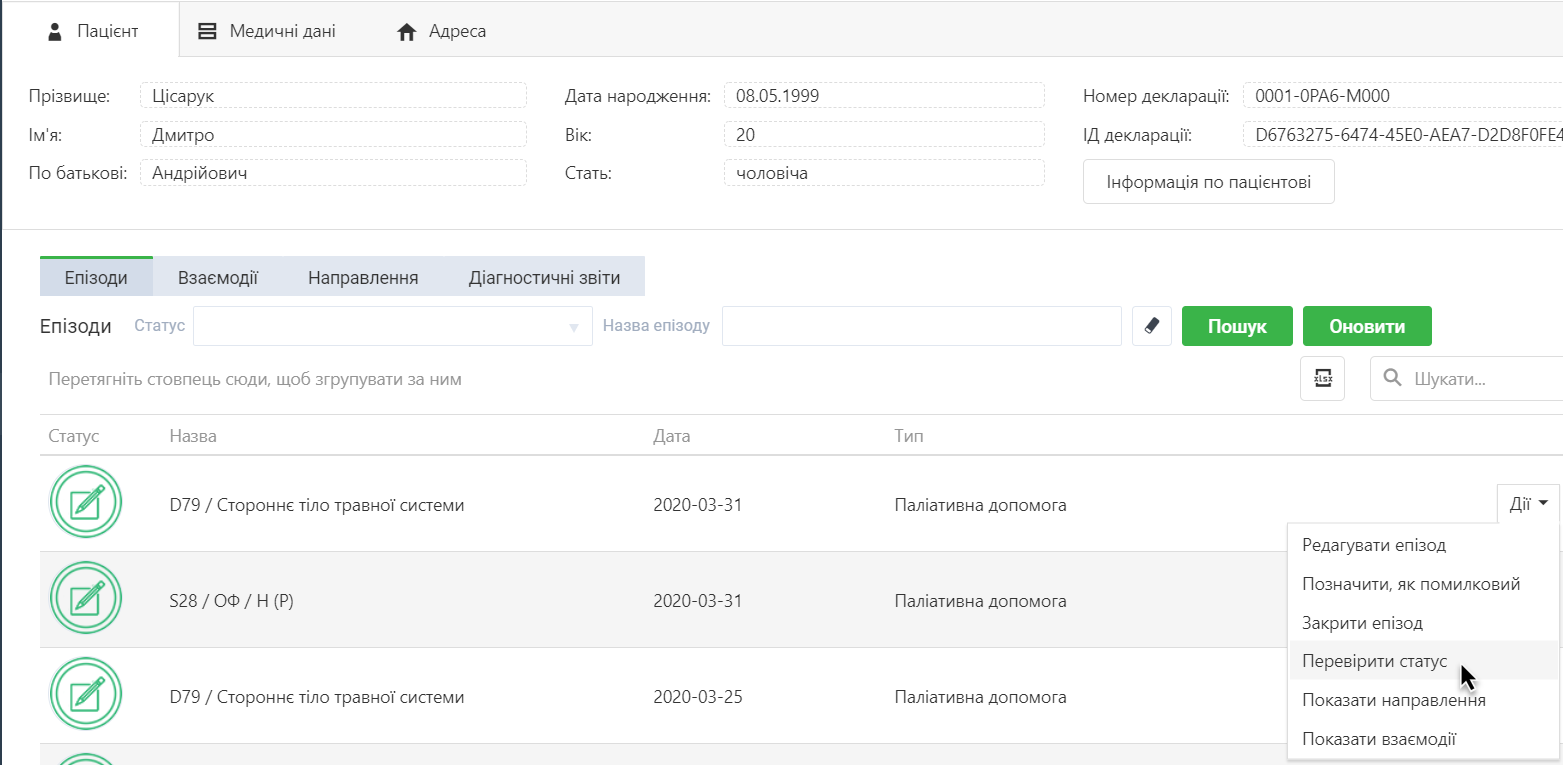Click the Стать field showing чоловіча
The height and width of the screenshot is (765, 1563).
pos(884,173)
